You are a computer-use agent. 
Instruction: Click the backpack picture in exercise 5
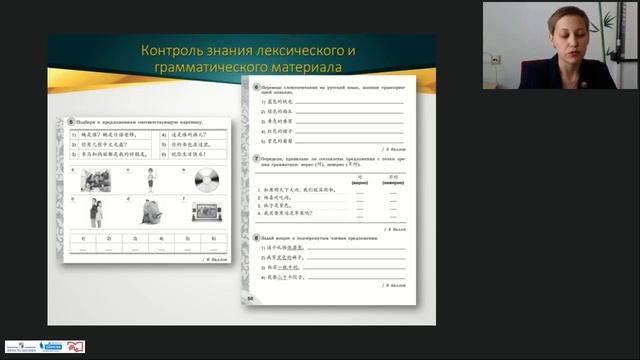click(152, 212)
